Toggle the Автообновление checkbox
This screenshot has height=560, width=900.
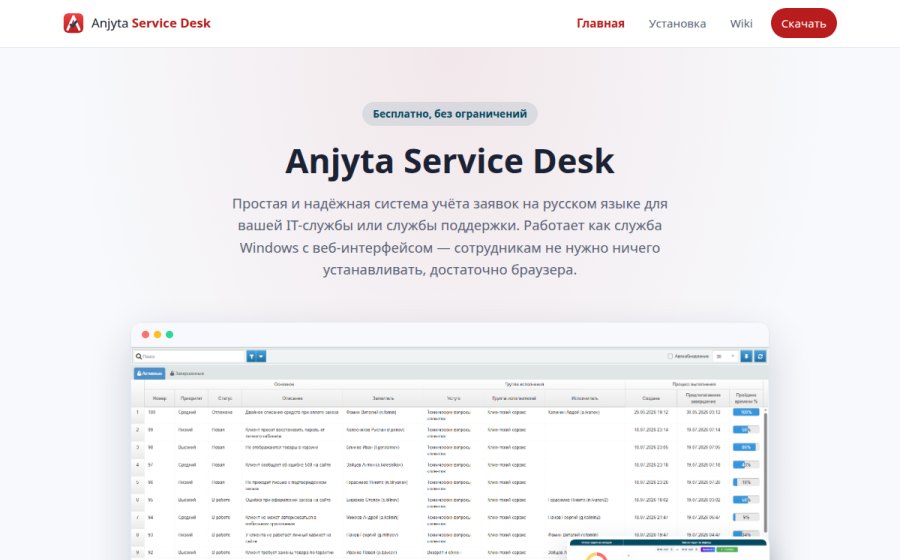tap(670, 356)
